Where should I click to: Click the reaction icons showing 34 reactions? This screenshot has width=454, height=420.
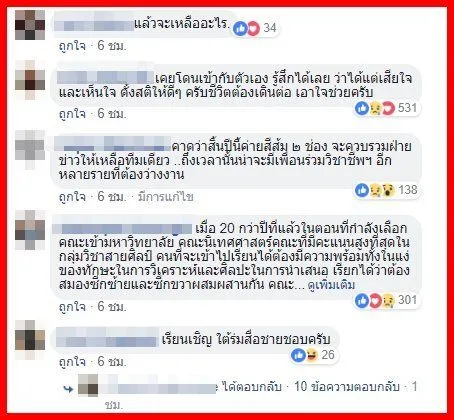pyautogui.click(x=256, y=28)
